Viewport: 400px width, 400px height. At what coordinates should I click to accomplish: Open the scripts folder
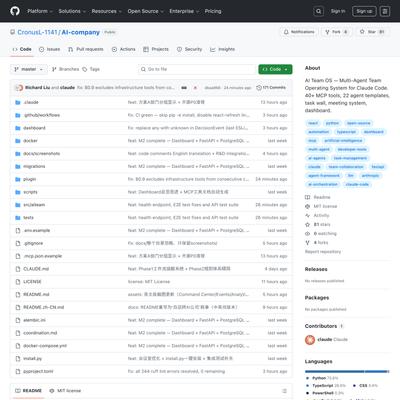tap(30, 192)
